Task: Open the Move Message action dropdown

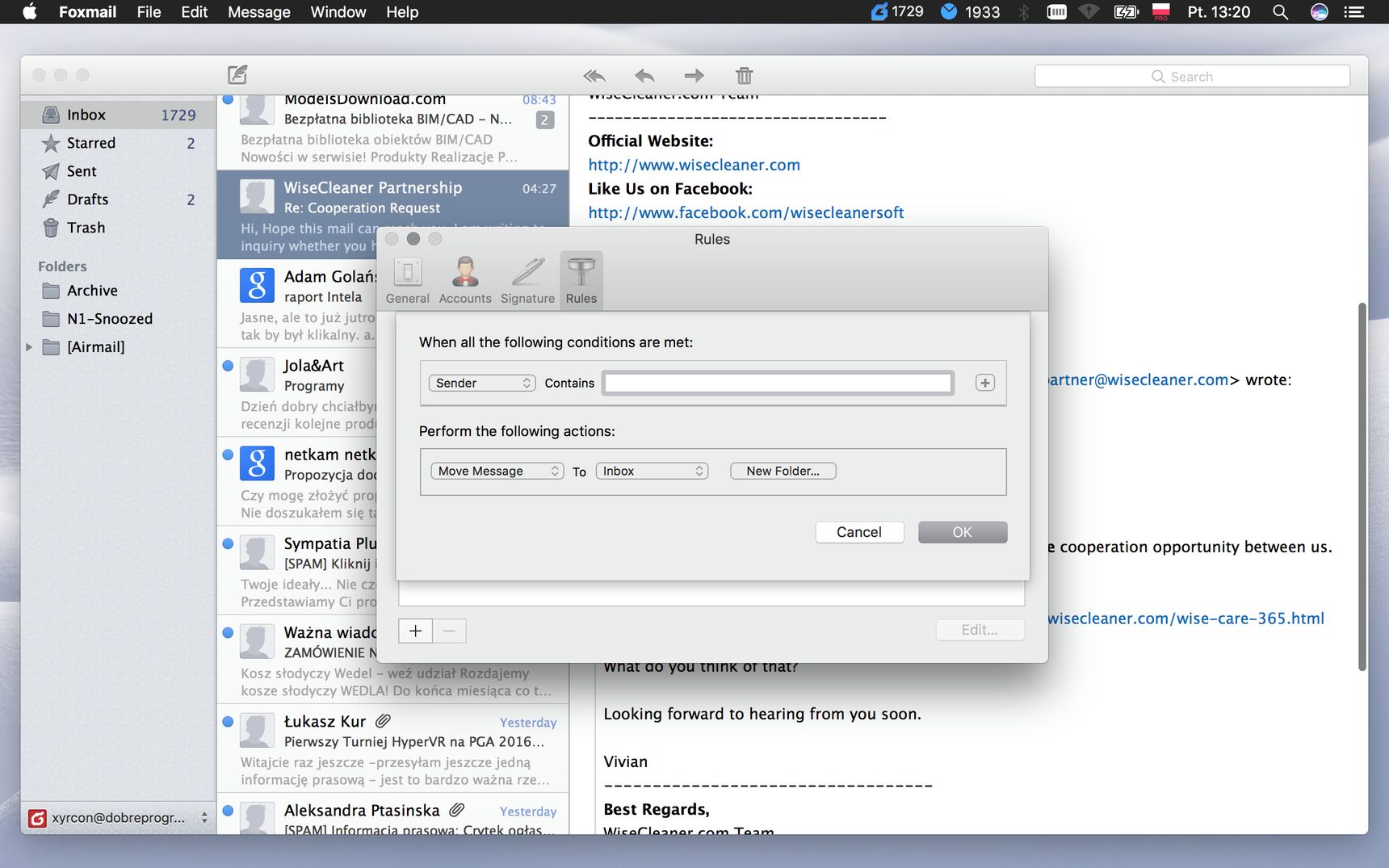Action: pyautogui.click(x=497, y=471)
